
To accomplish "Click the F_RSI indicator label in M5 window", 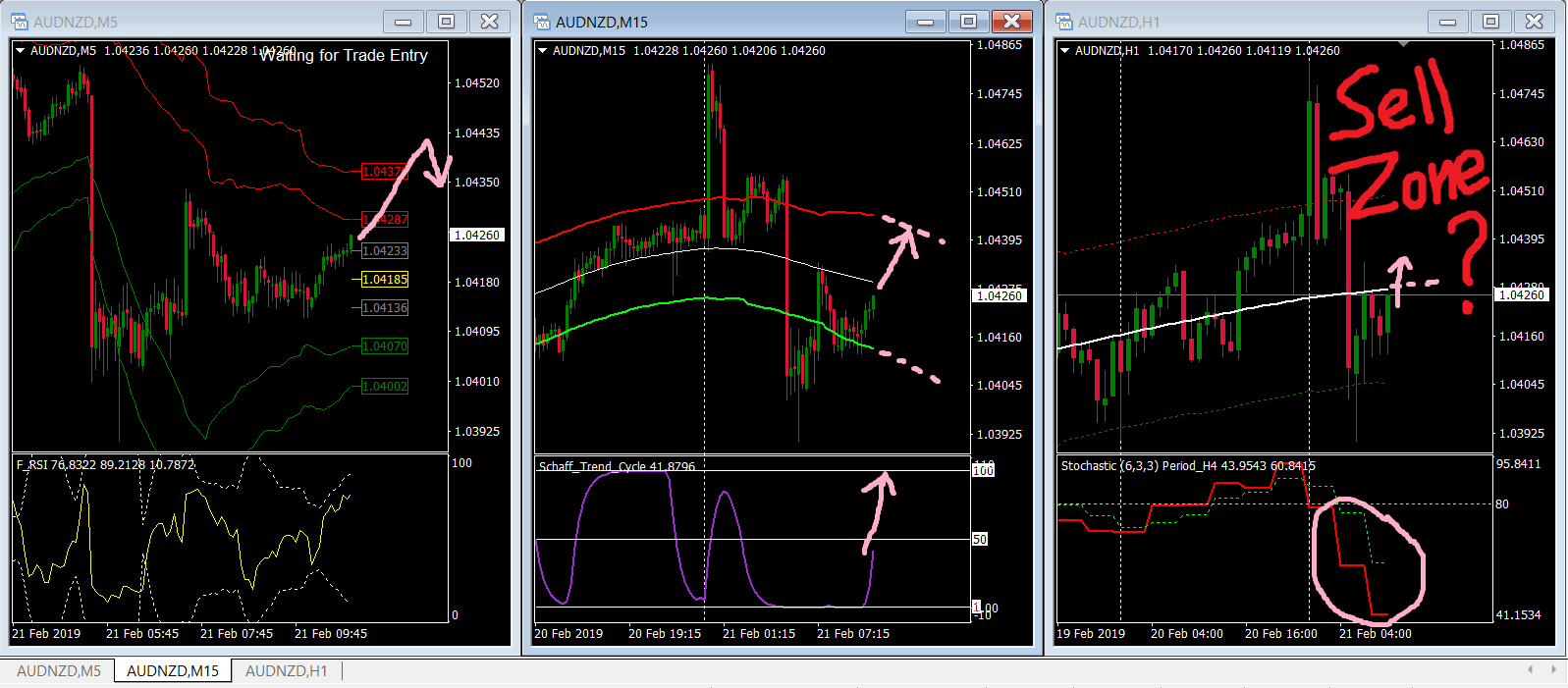I will (105, 465).
